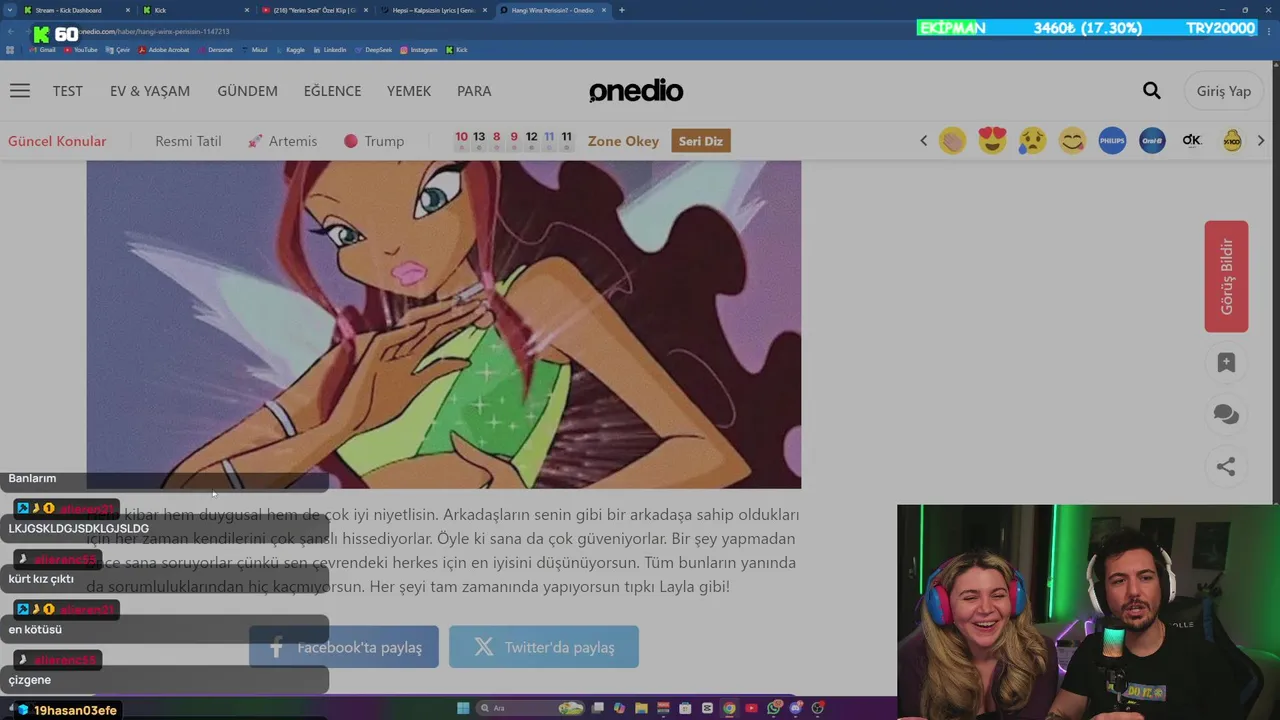Open the Kick bookmark

(x=456, y=50)
